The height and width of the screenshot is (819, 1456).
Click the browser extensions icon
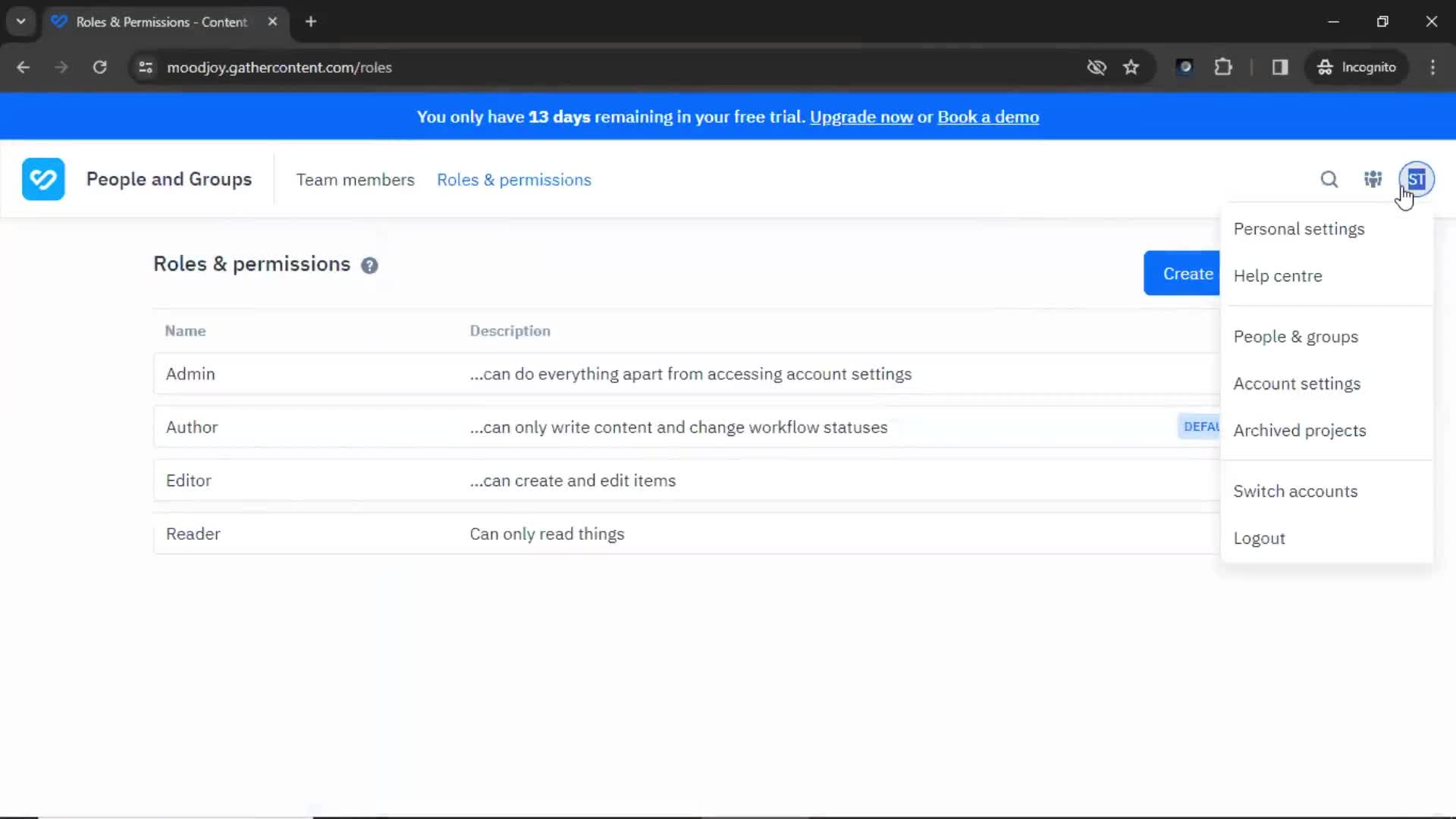(x=1223, y=67)
